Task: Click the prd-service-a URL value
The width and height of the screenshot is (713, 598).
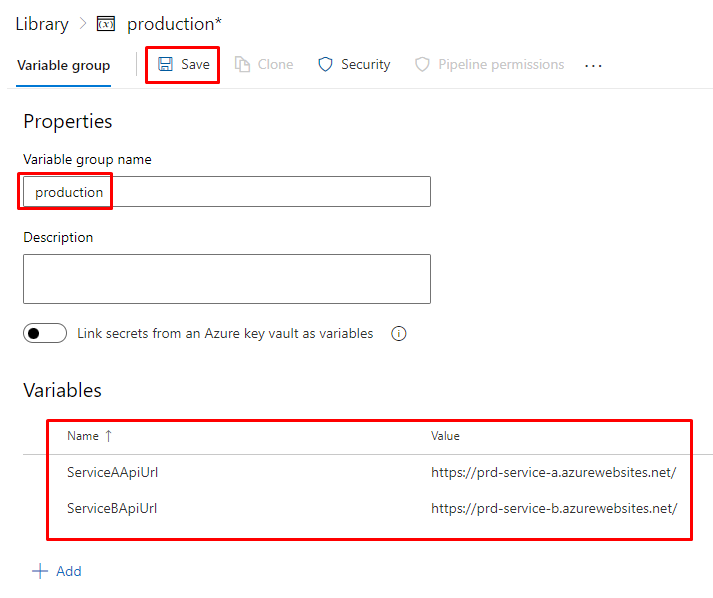Action: pos(553,472)
